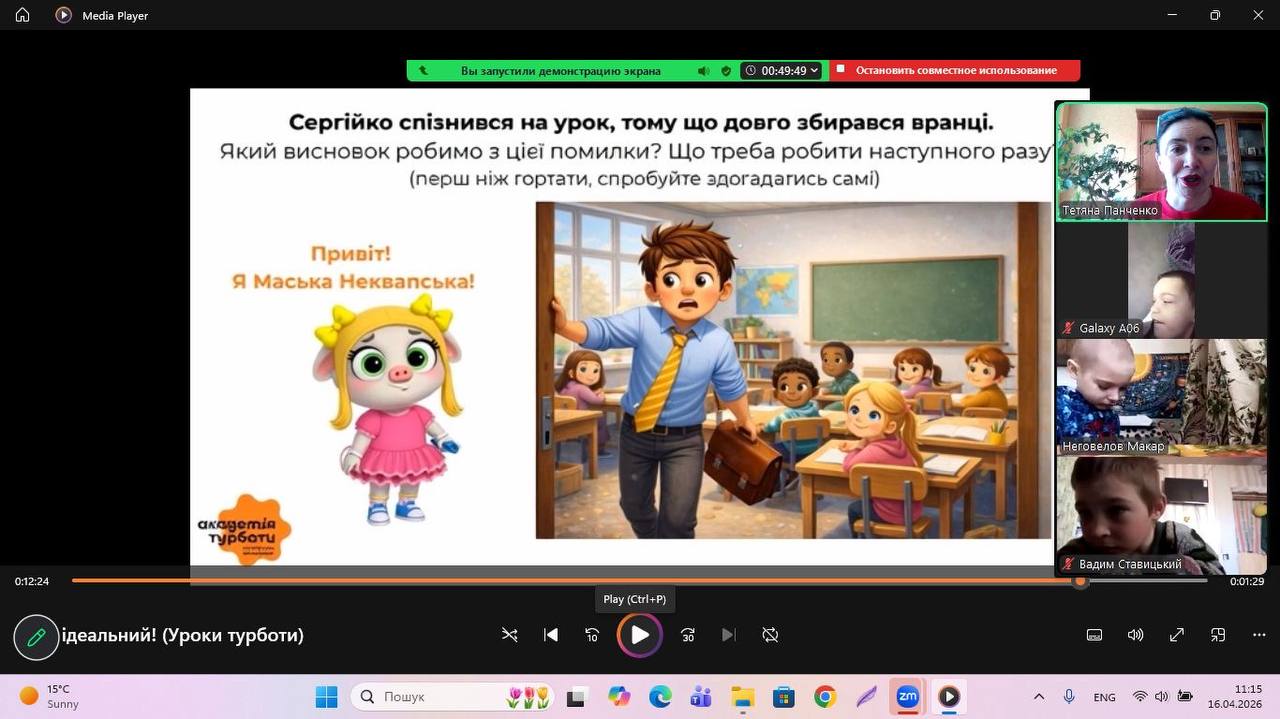Go to previous track
The image size is (1280, 719).
tap(551, 635)
